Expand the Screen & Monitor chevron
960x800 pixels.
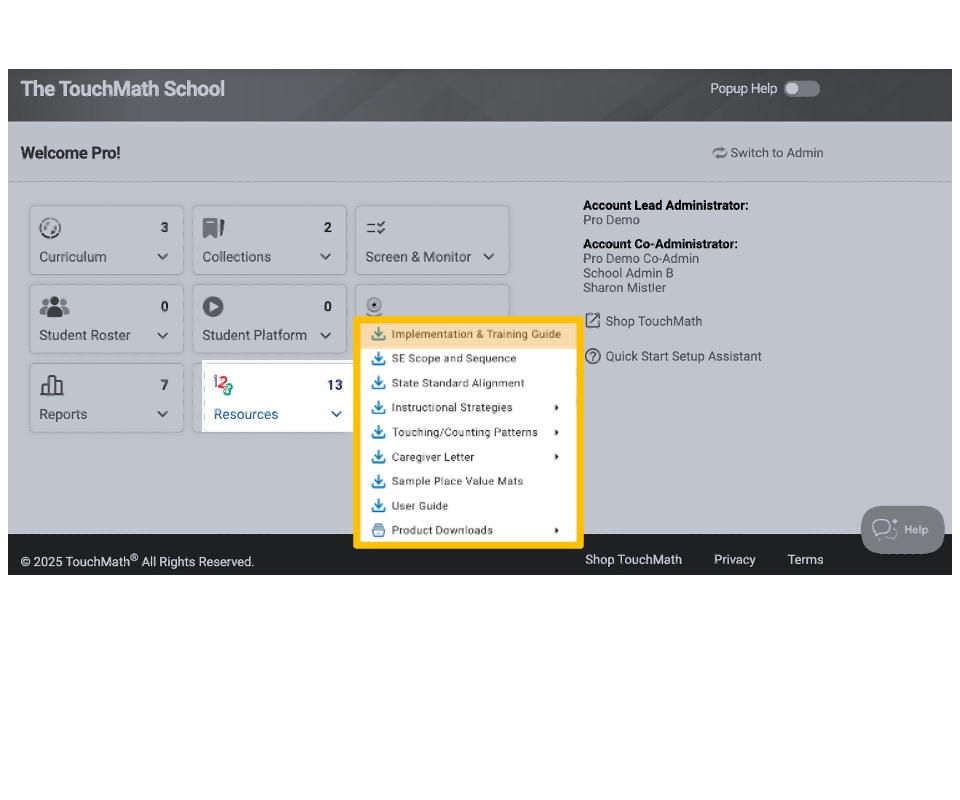click(489, 256)
